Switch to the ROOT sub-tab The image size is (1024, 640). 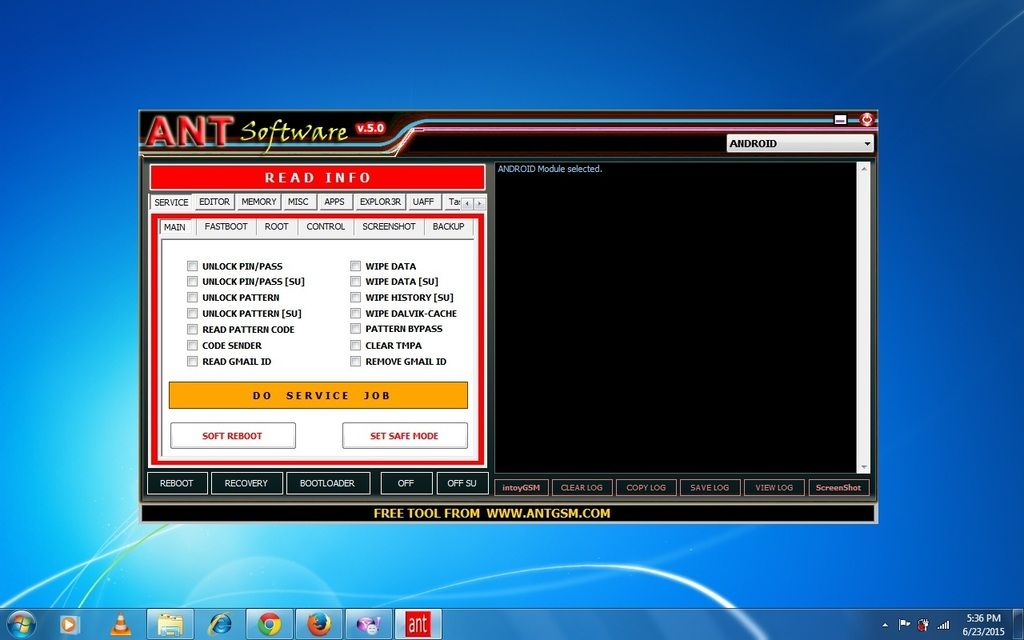point(276,227)
